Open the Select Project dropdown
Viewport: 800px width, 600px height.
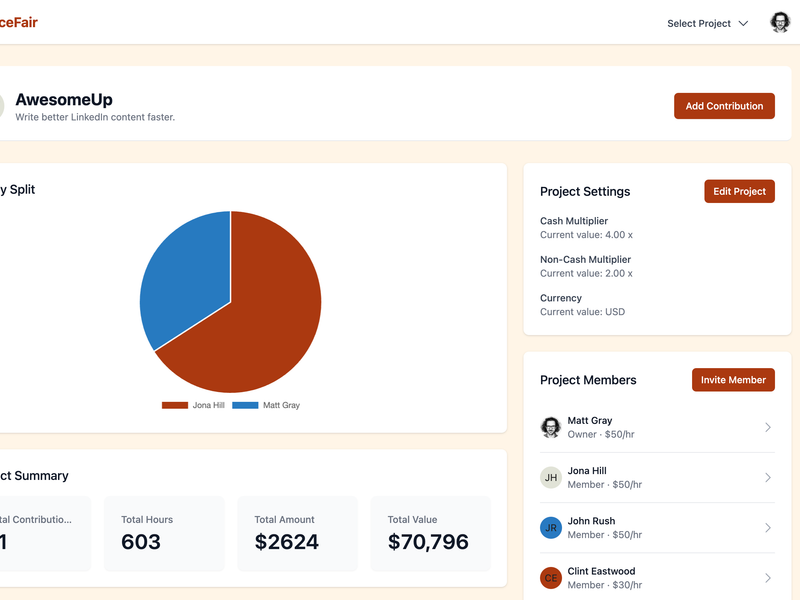(x=707, y=23)
